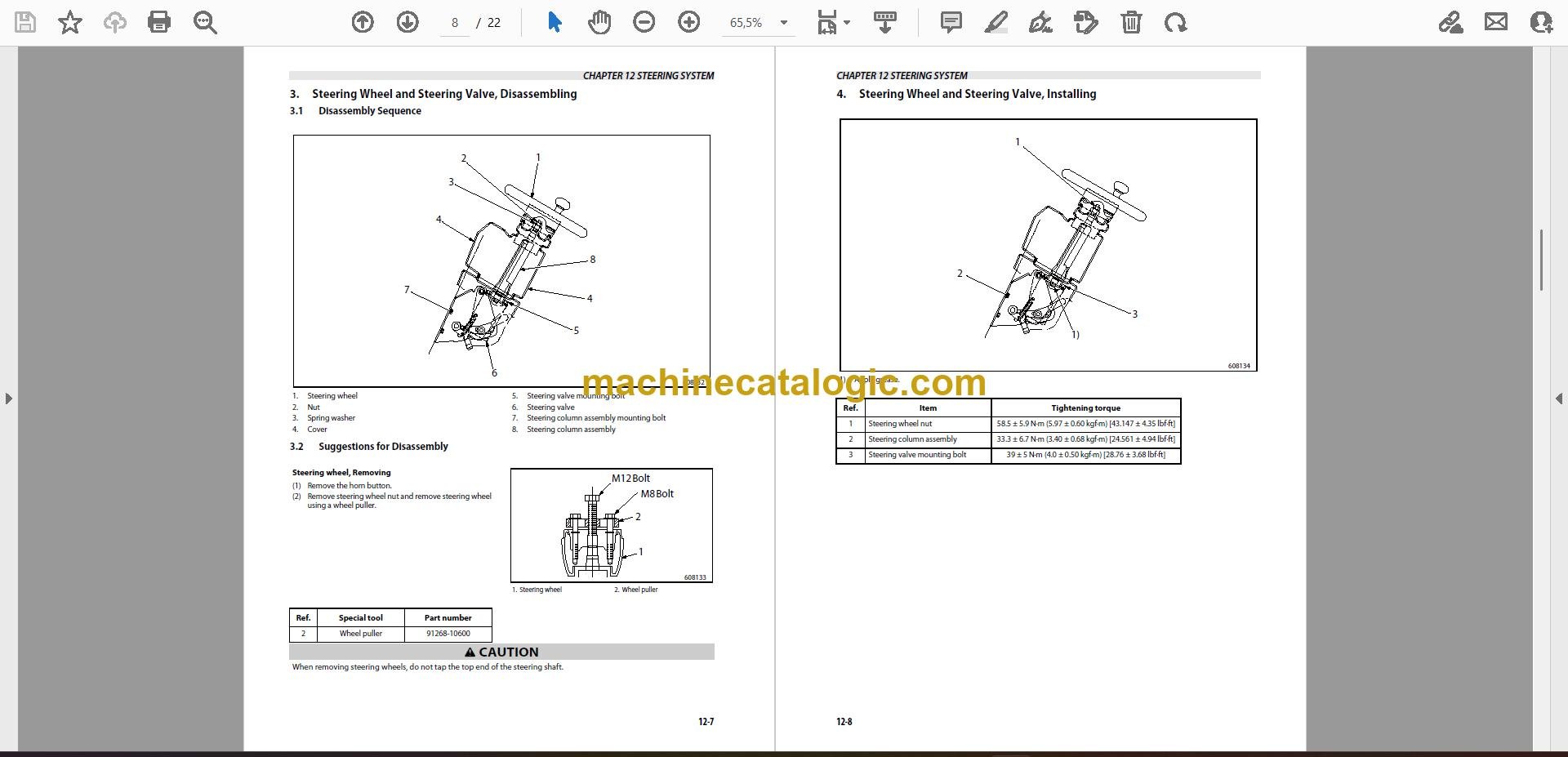Click 'Suggestions for Disassembly' subheading

383,447
